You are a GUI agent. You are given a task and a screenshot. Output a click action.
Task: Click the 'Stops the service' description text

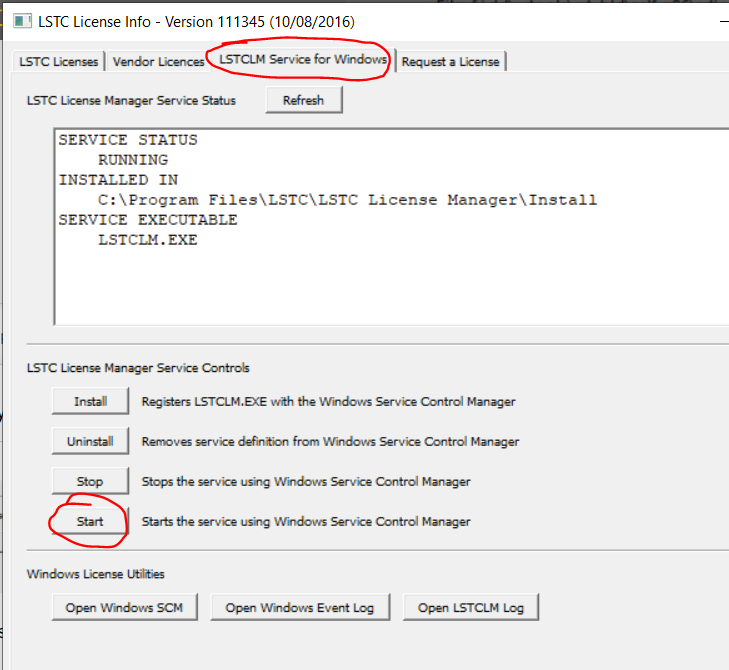[306, 481]
